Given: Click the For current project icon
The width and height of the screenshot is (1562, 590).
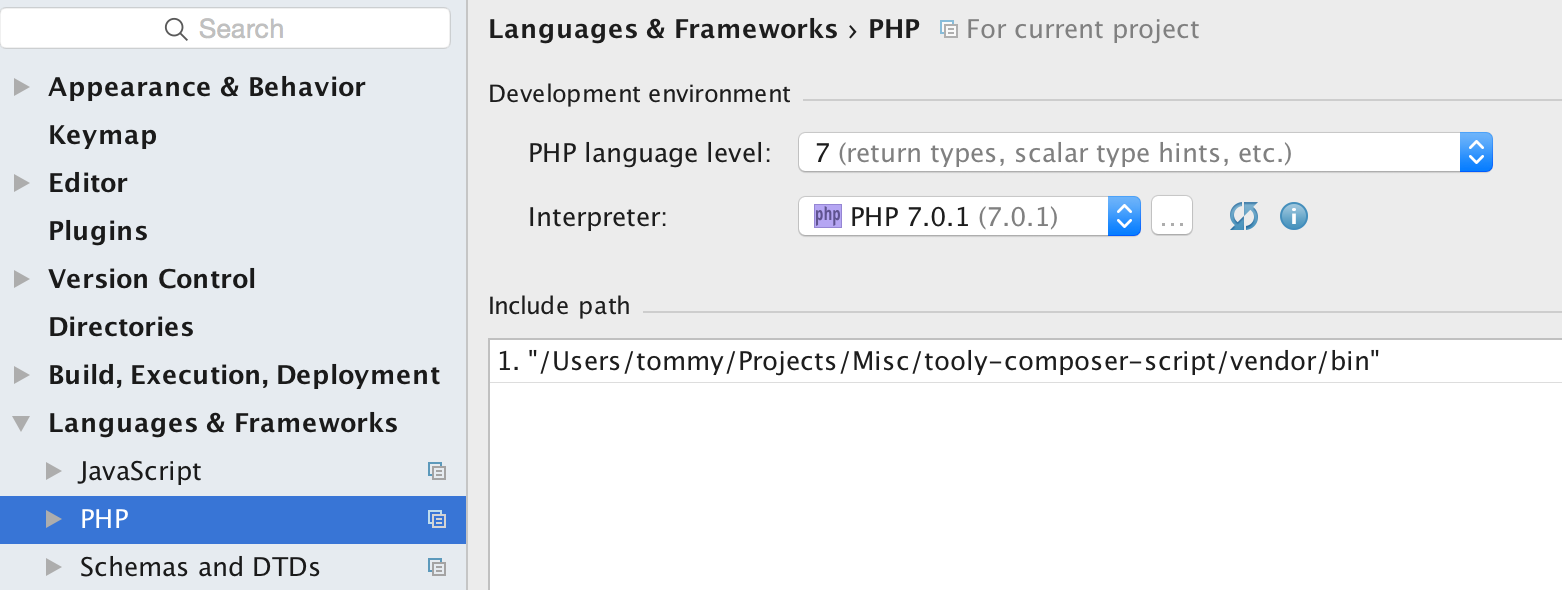Looking at the screenshot, I should [x=948, y=29].
